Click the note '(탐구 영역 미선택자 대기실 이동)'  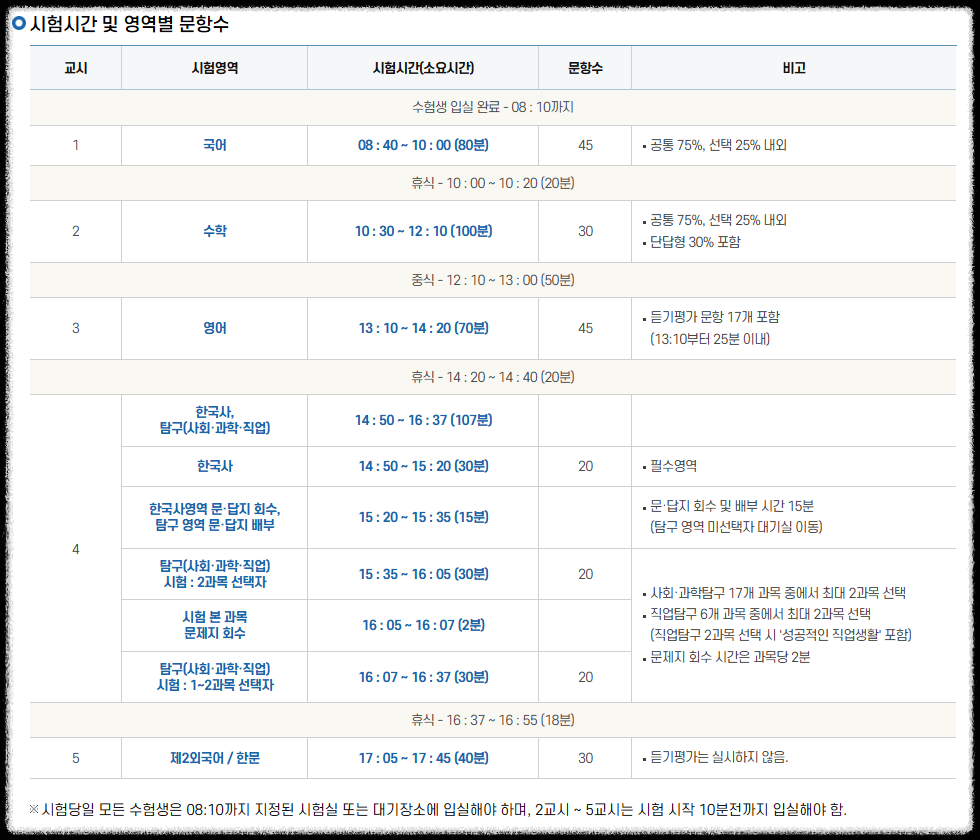point(736,527)
